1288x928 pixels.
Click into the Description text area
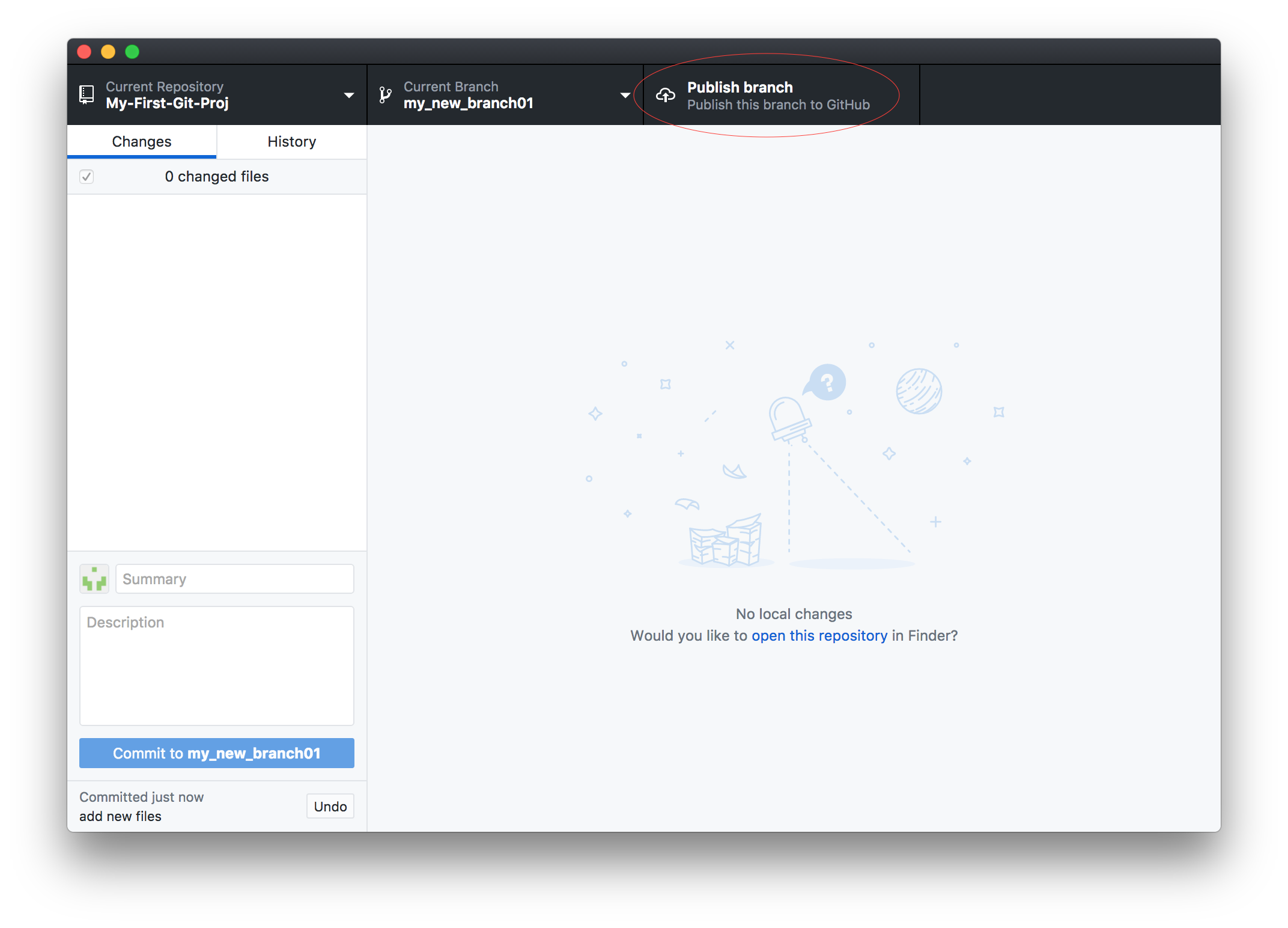tap(216, 665)
